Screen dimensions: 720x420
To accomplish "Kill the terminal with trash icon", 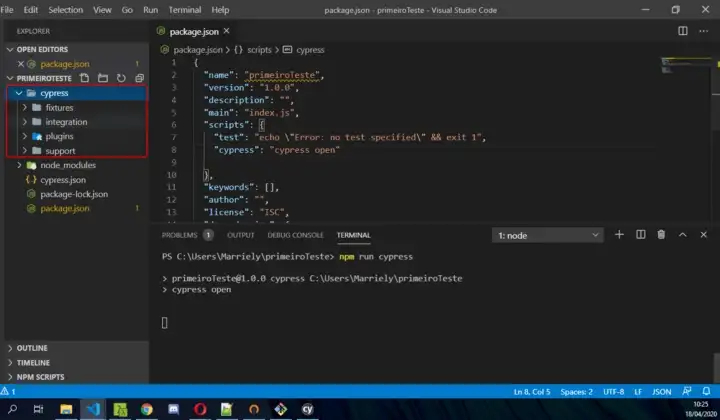I will coord(661,235).
